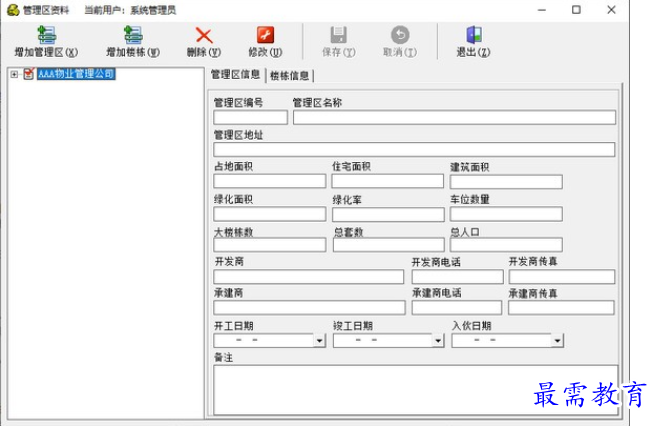Click the 增加楼栋(W) toolbar icon
Viewport: 655px width, 426px height.
(x=133, y=35)
